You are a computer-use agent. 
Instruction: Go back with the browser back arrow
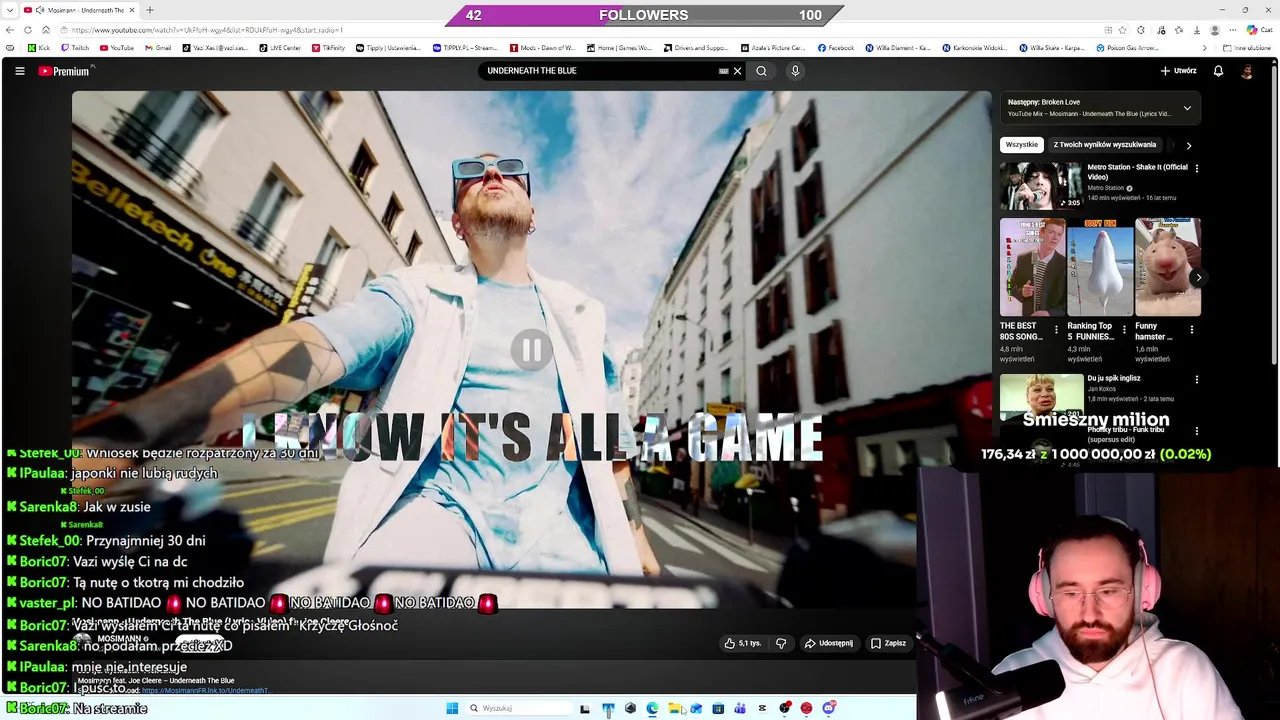click(x=10, y=30)
